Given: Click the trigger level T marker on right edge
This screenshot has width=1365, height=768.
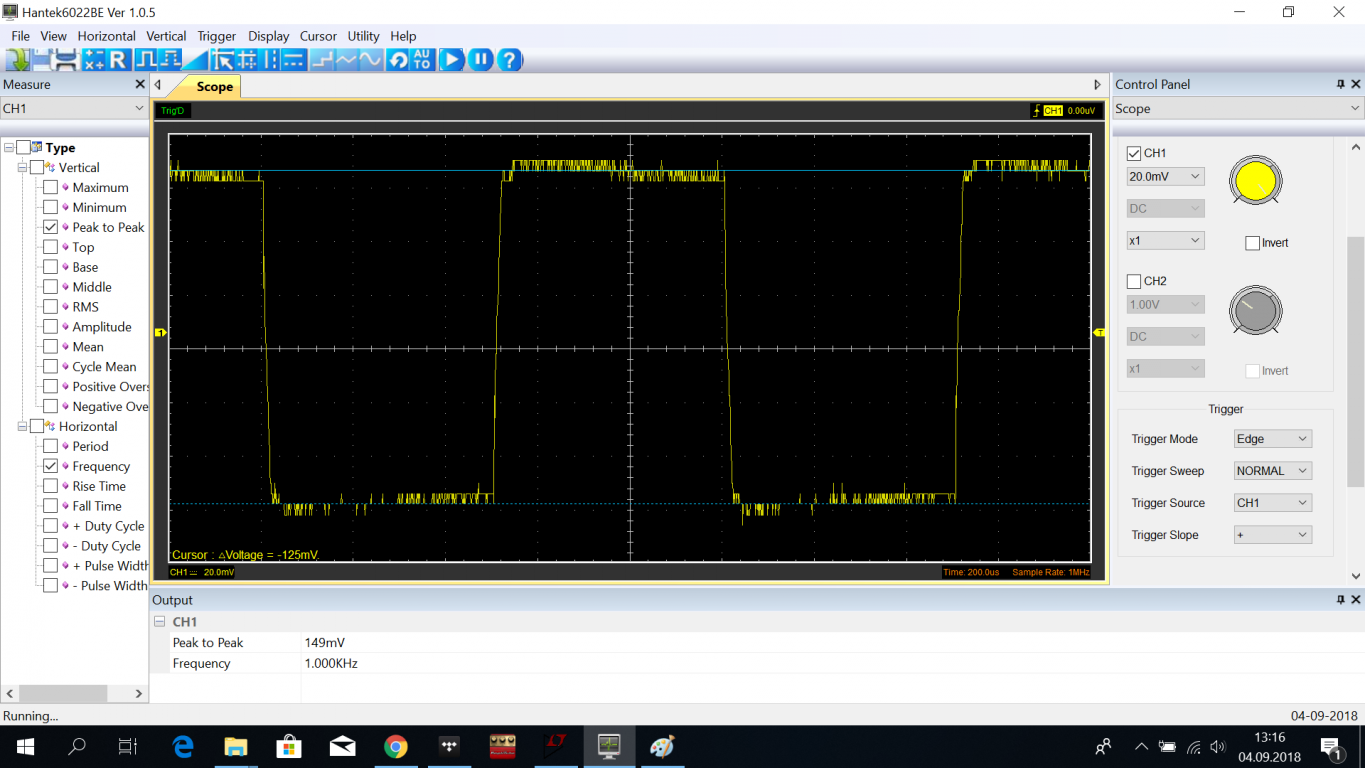Looking at the screenshot, I should (1099, 332).
